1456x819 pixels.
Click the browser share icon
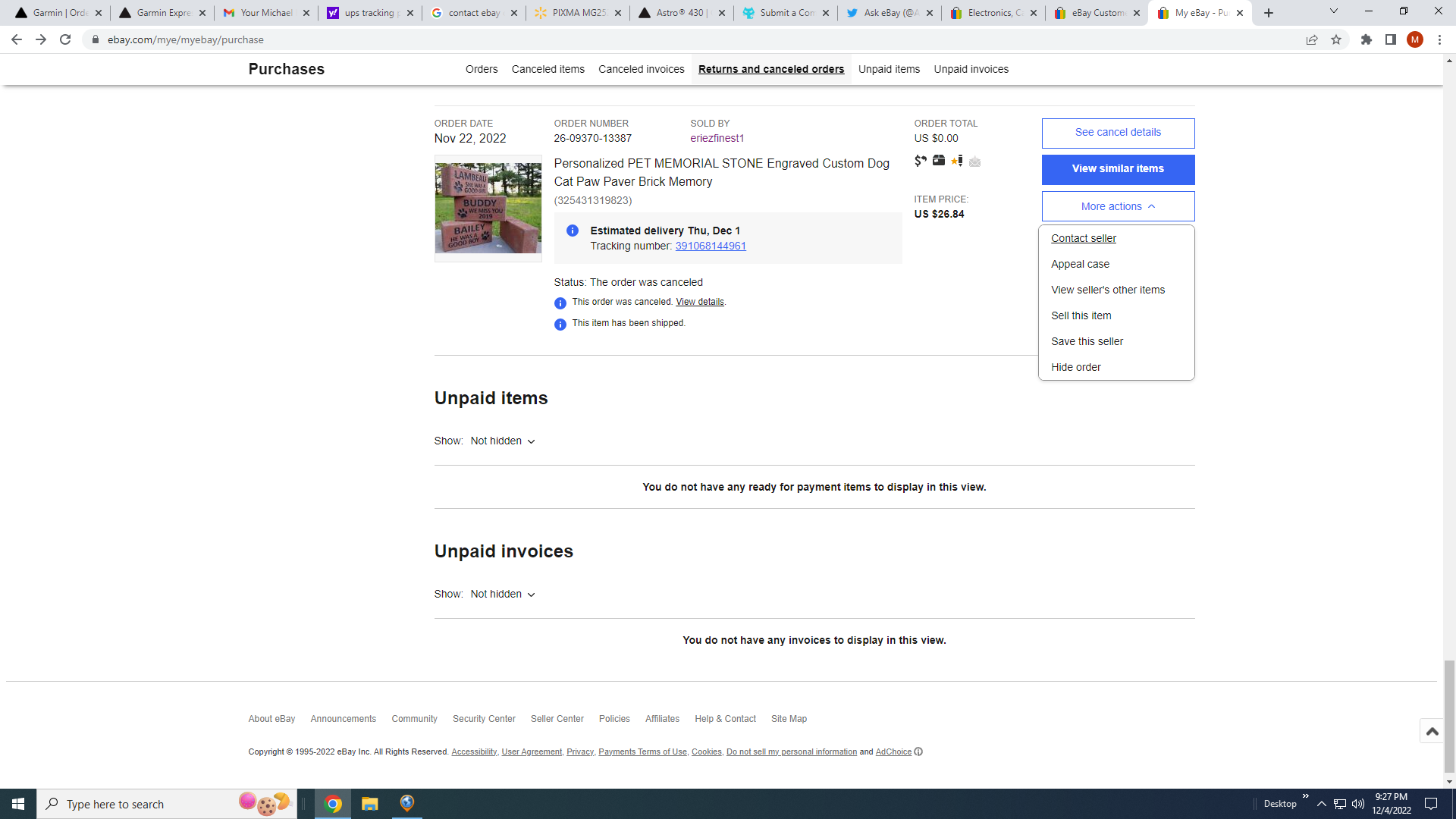point(1312,39)
